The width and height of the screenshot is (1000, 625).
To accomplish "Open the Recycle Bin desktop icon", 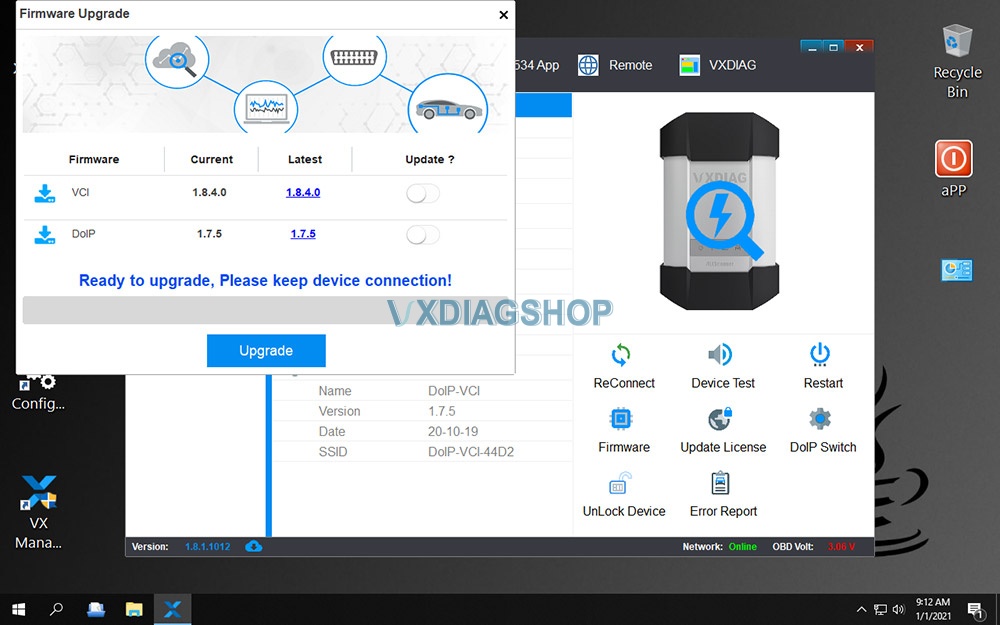I will [x=957, y=61].
